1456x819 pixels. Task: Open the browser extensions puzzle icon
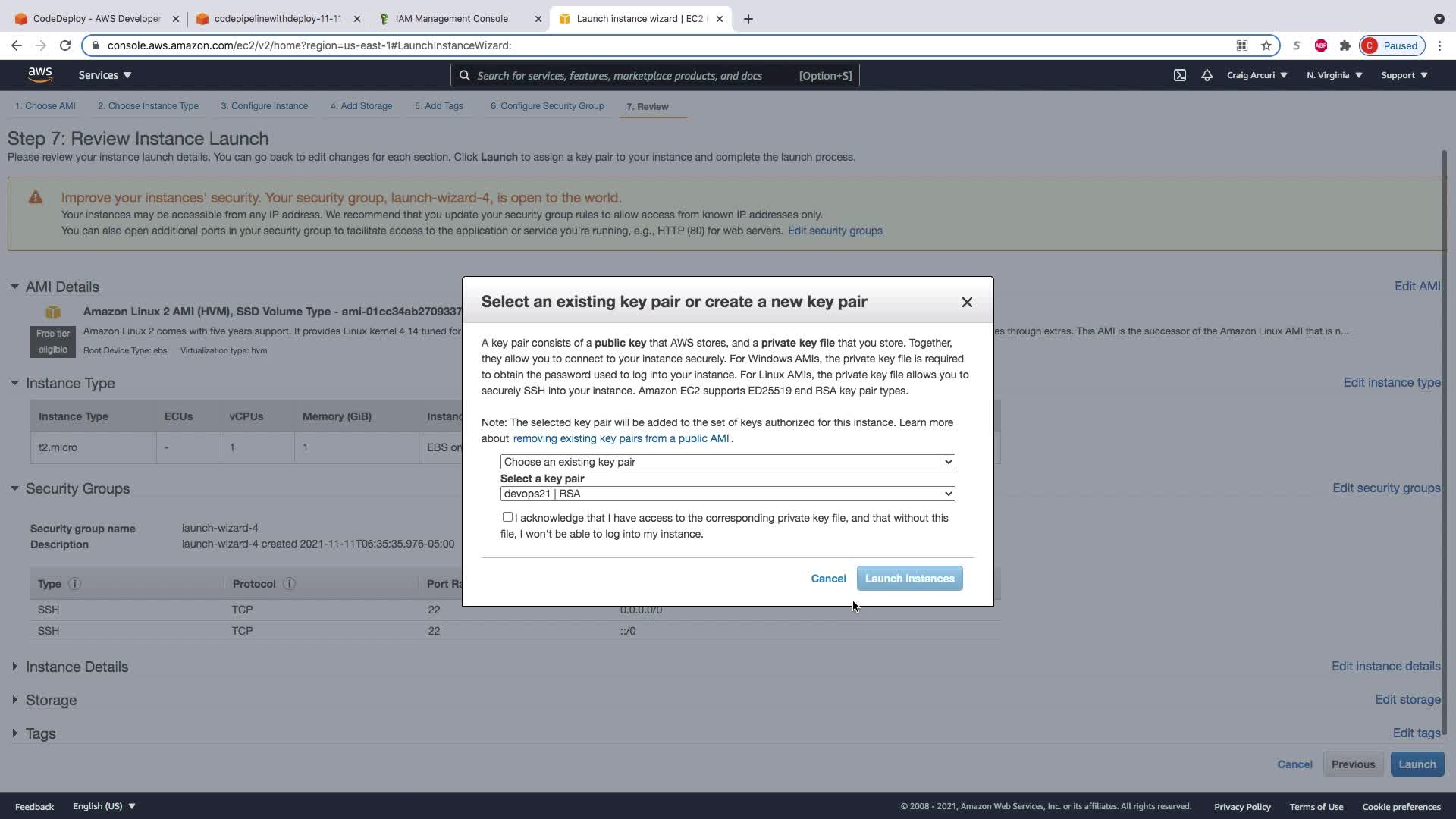(x=1345, y=45)
